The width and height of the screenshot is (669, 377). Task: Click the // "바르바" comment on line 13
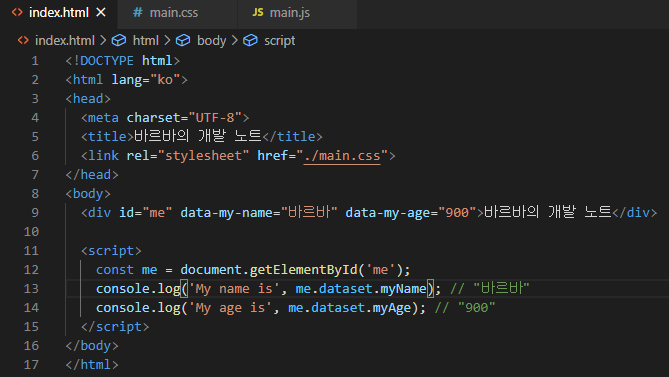[490, 289]
